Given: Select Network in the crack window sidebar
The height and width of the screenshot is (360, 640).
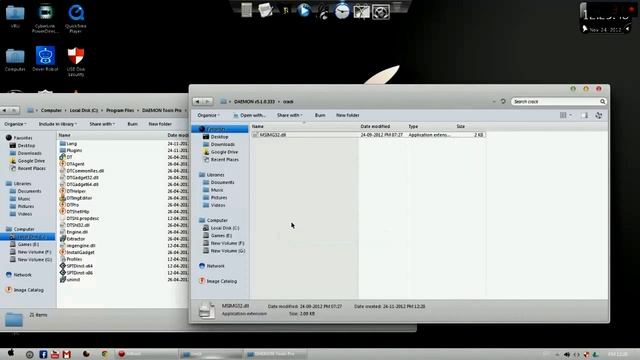Looking at the screenshot, I should (211, 266).
